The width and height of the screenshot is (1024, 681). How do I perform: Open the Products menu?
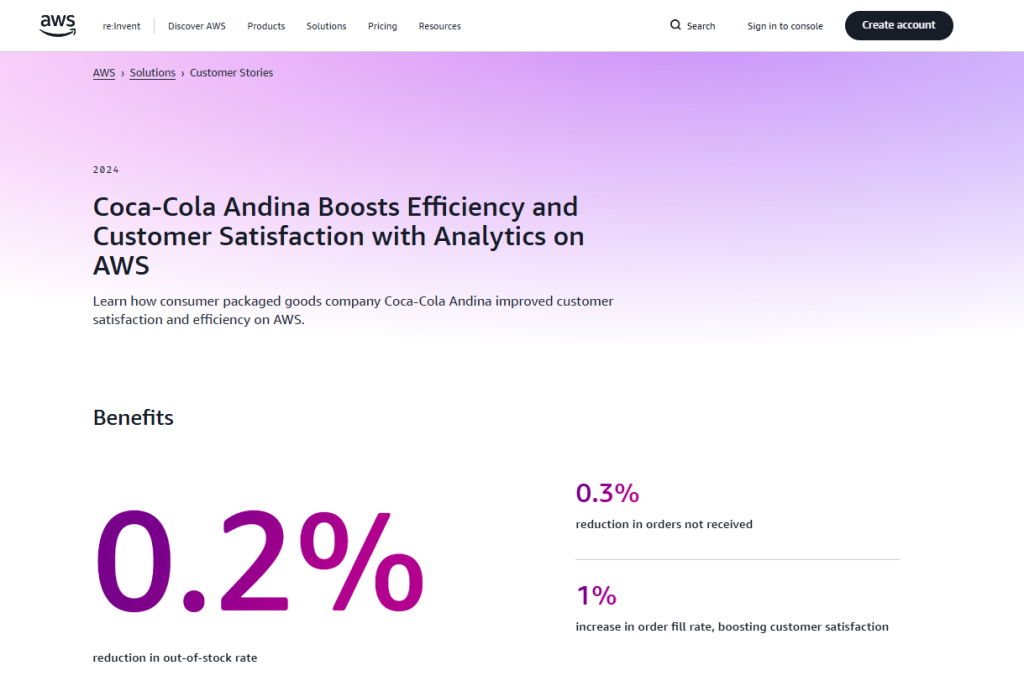tap(266, 26)
